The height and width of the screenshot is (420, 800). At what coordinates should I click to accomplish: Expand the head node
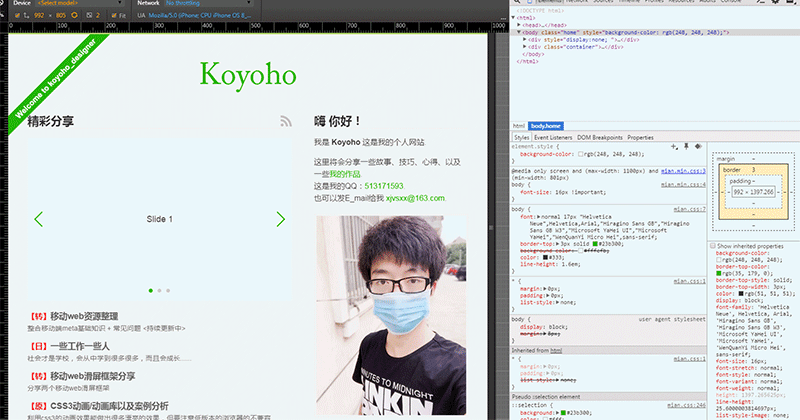[x=519, y=24]
